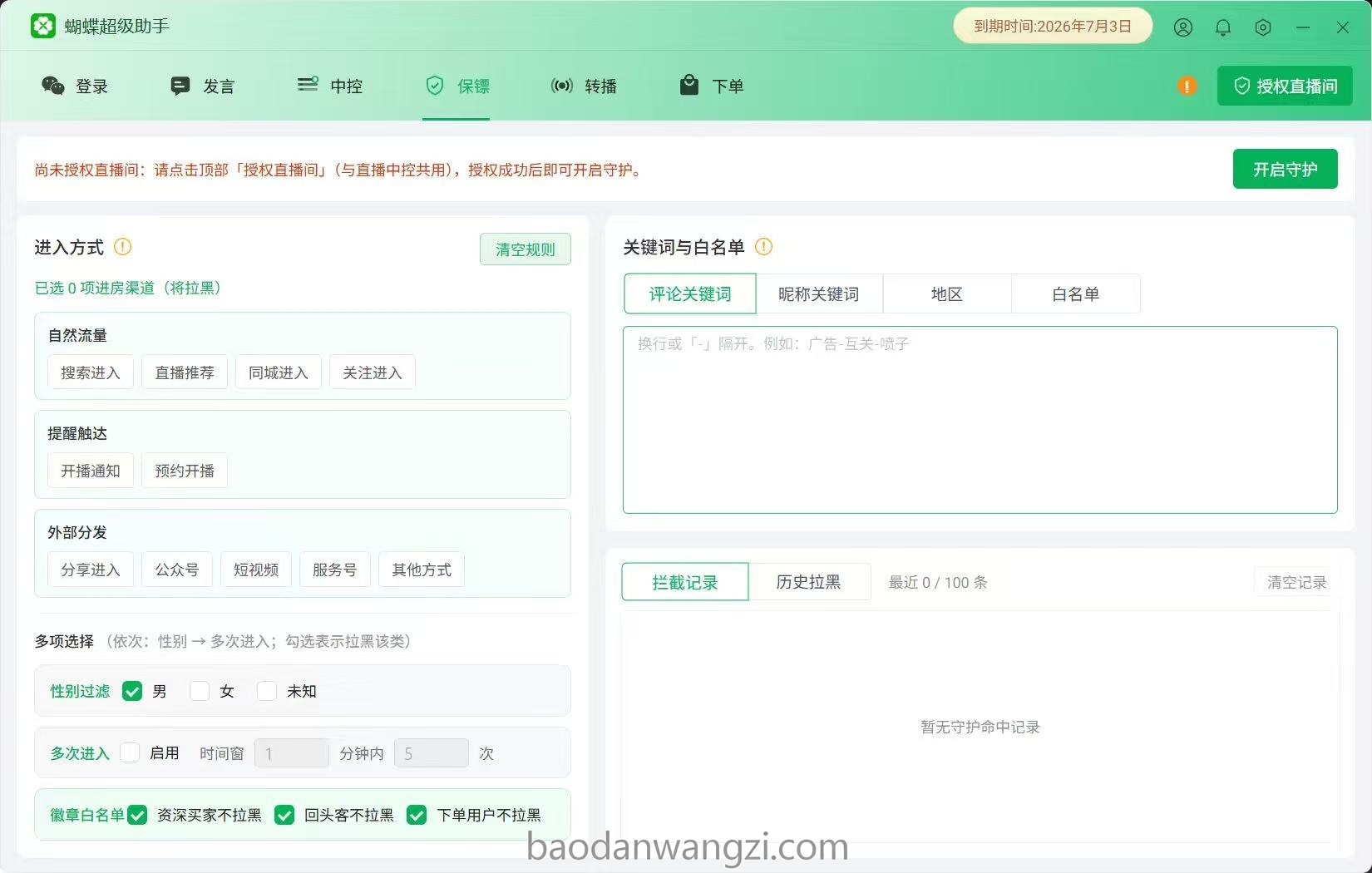The width and height of the screenshot is (1372, 873).
Task: Click the WeChat icon beside 登录
Action: point(53,86)
